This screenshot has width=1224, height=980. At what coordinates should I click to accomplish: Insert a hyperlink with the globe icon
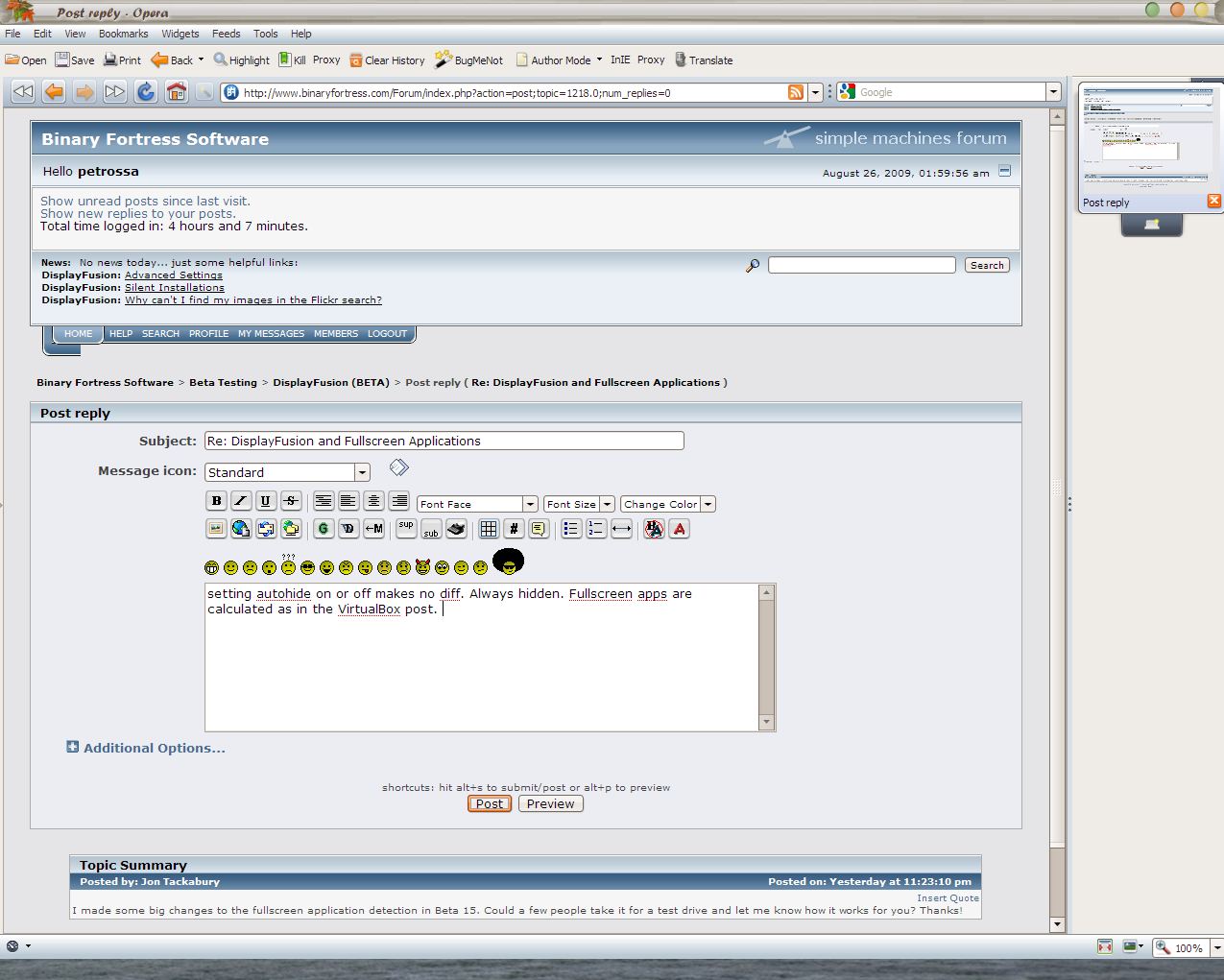tap(241, 528)
